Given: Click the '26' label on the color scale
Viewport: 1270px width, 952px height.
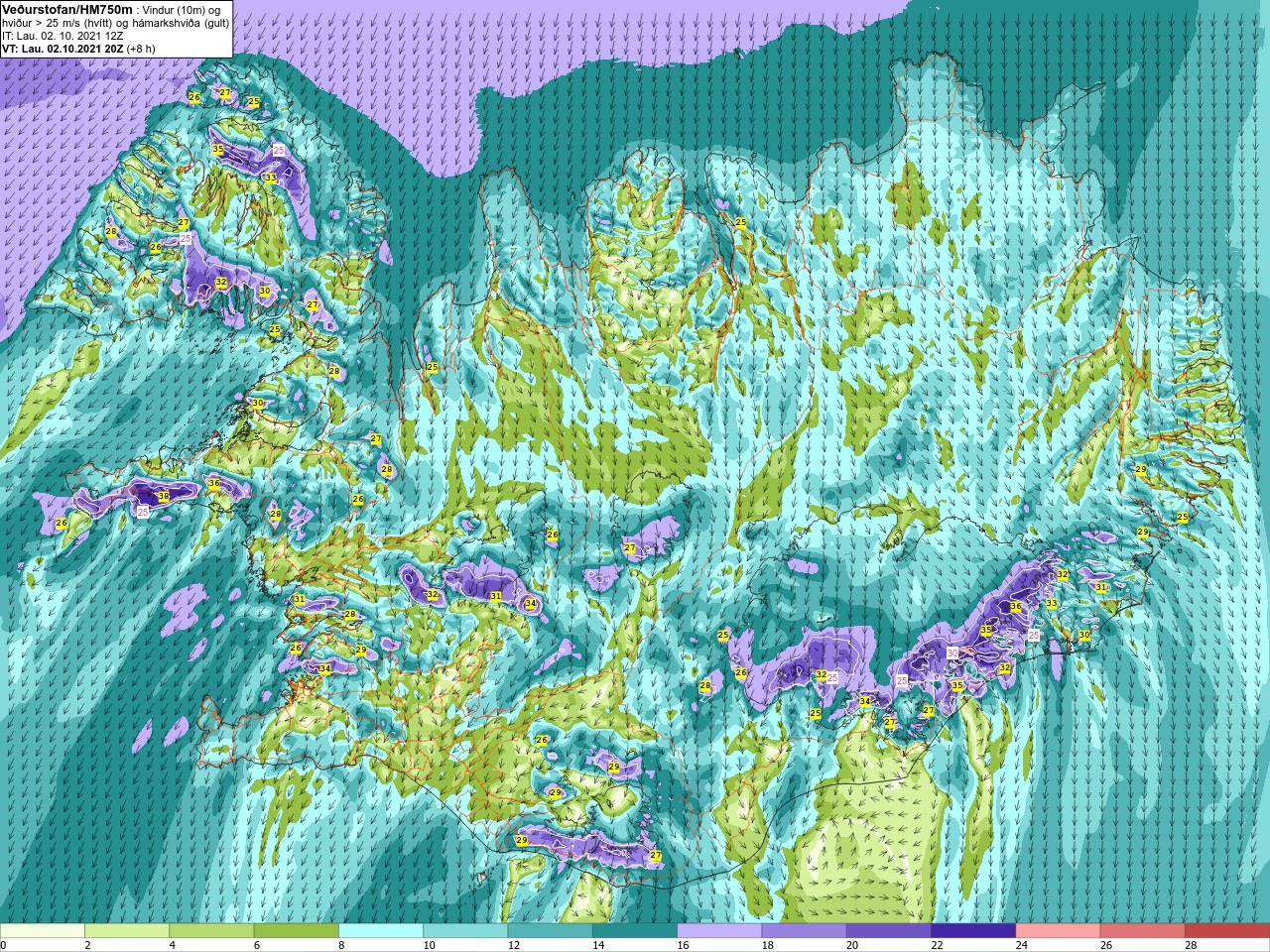Looking at the screenshot, I should coord(1106,945).
